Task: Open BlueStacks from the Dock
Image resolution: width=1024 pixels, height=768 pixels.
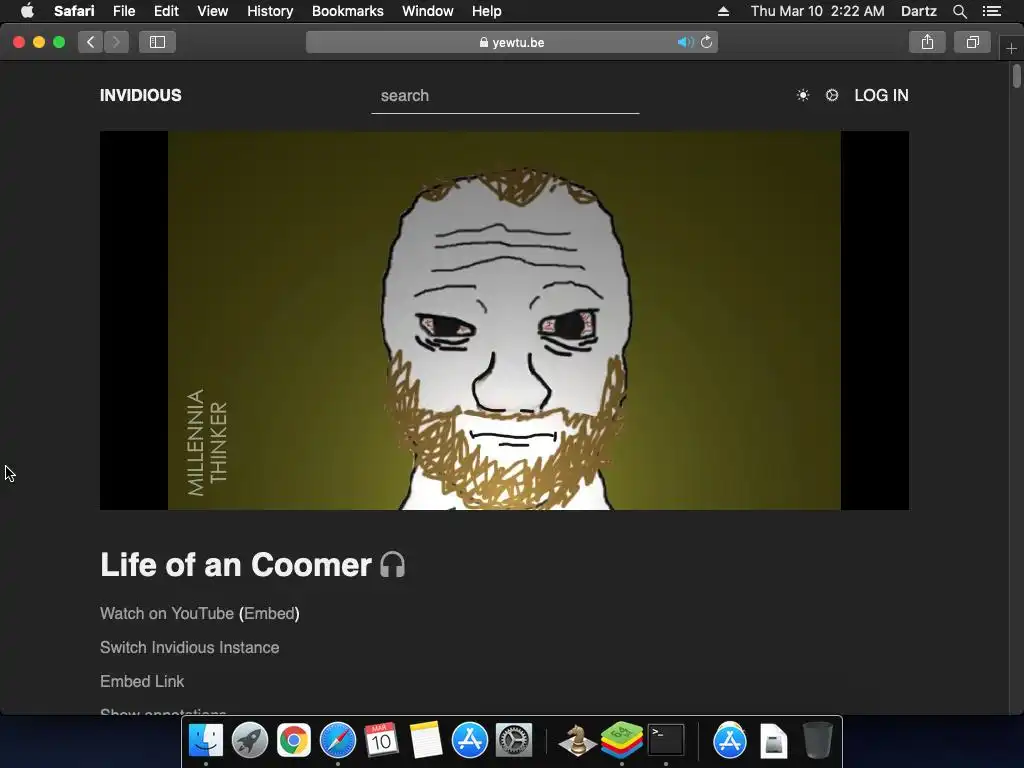Action: coord(622,741)
